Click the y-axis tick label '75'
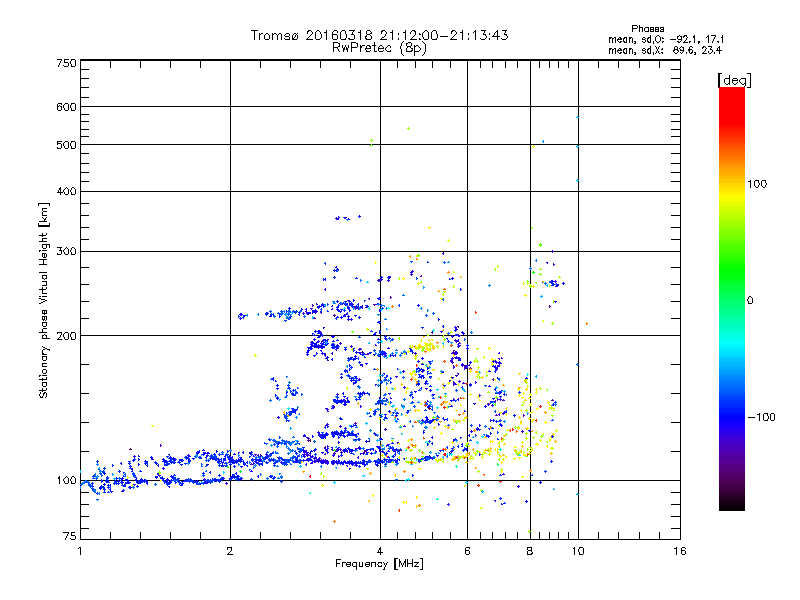The height and width of the screenshot is (600, 800). click(70, 536)
